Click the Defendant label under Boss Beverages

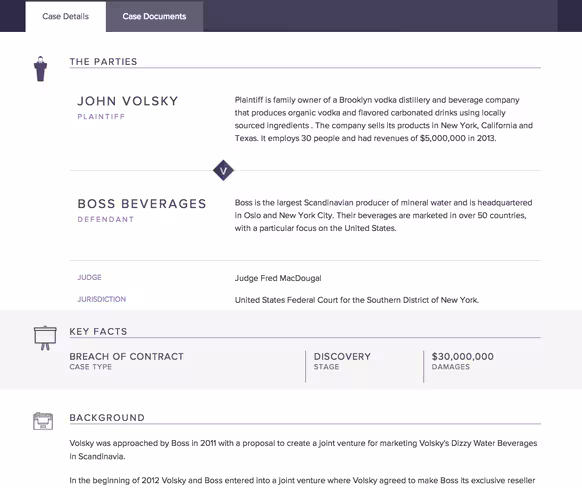point(106,219)
